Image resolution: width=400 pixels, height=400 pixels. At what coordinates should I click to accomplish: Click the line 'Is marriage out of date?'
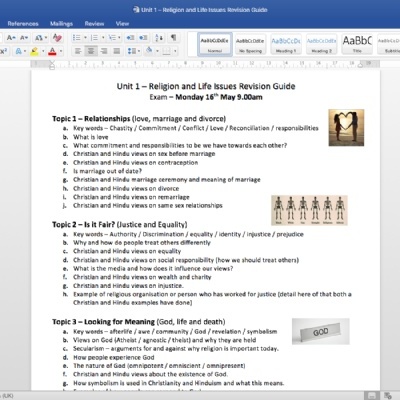tap(107, 171)
